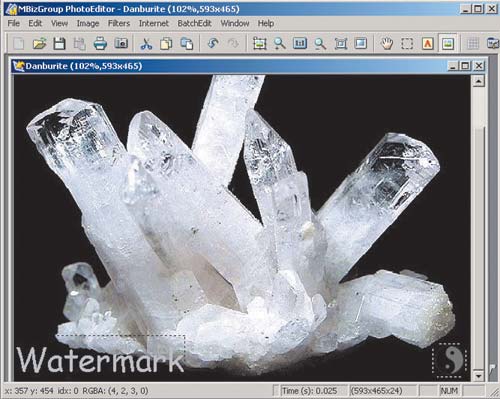Click the RGBA: (4, 2, 3, 0) status text
This screenshot has width=500, height=399.
(x=115, y=391)
